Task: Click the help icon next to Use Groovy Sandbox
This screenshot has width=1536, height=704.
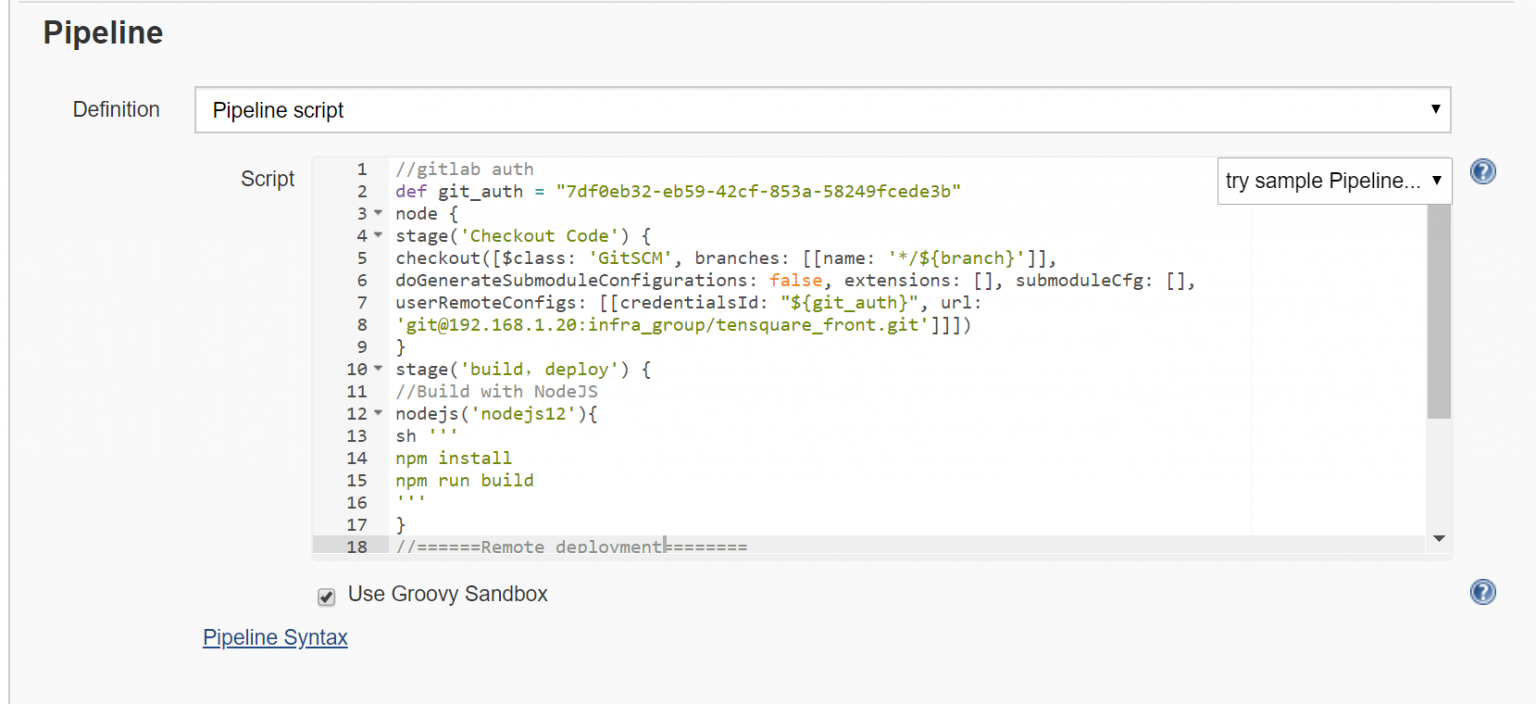Action: pos(1482,592)
